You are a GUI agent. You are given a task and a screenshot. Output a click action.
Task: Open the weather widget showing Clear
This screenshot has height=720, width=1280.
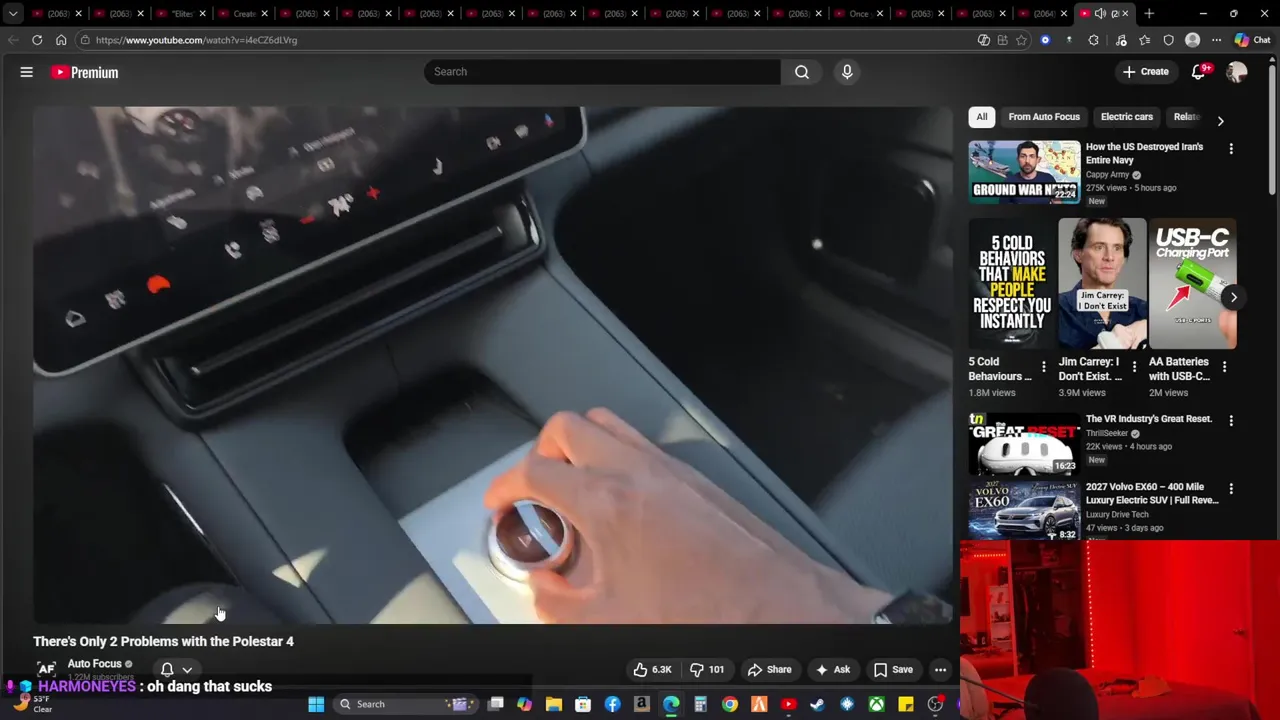(x=32, y=704)
